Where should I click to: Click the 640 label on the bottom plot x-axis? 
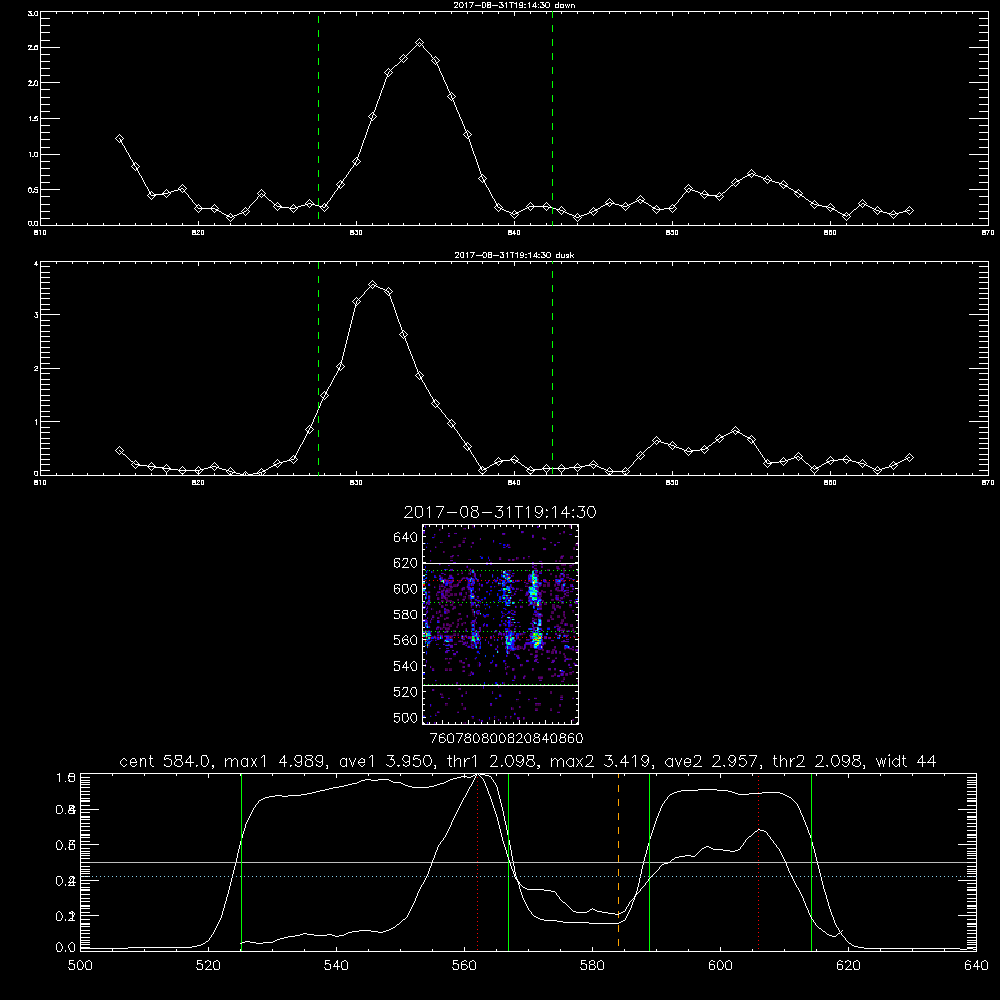point(976,966)
